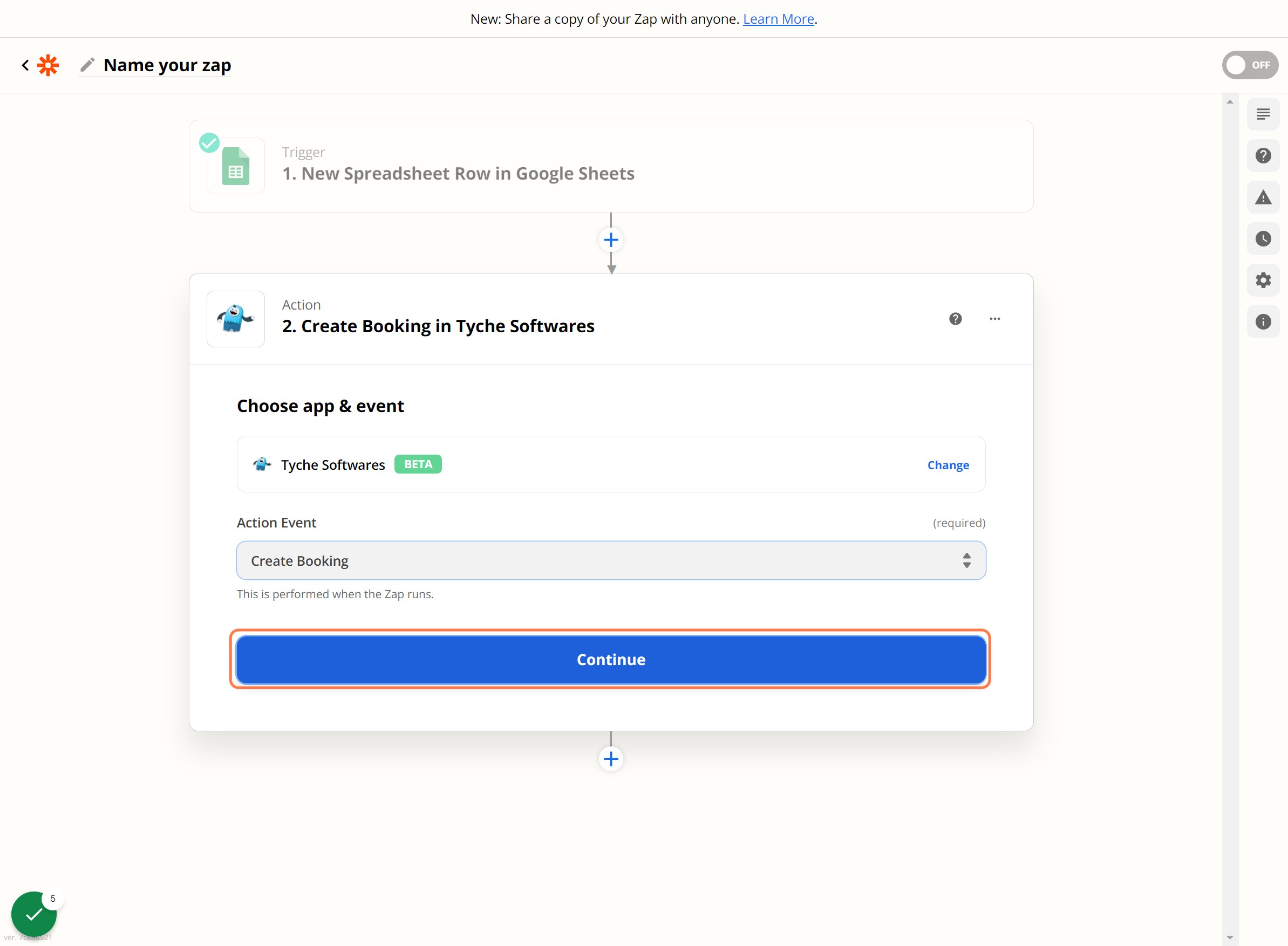Viewport: 1288px width, 946px height.
Task: Open the help question mark sidebar icon
Action: pos(1263,156)
